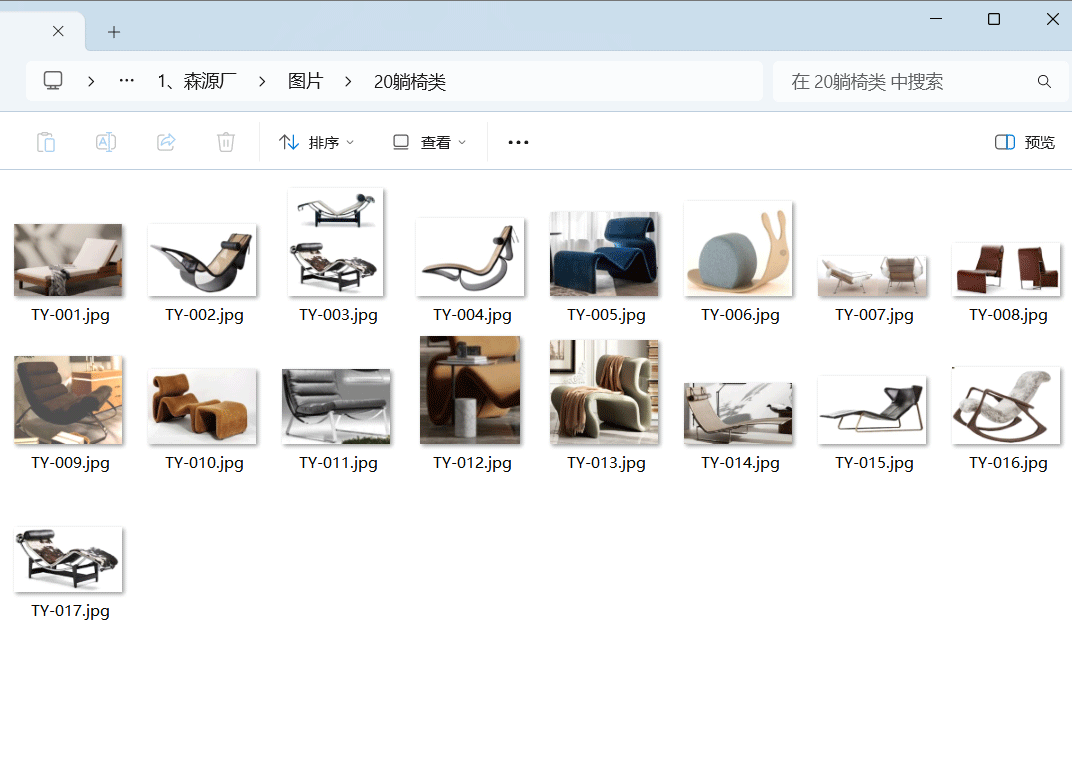Select the TY-008.jpg thumbnail
Screen dimensions: 1072x770
(x=1006, y=269)
